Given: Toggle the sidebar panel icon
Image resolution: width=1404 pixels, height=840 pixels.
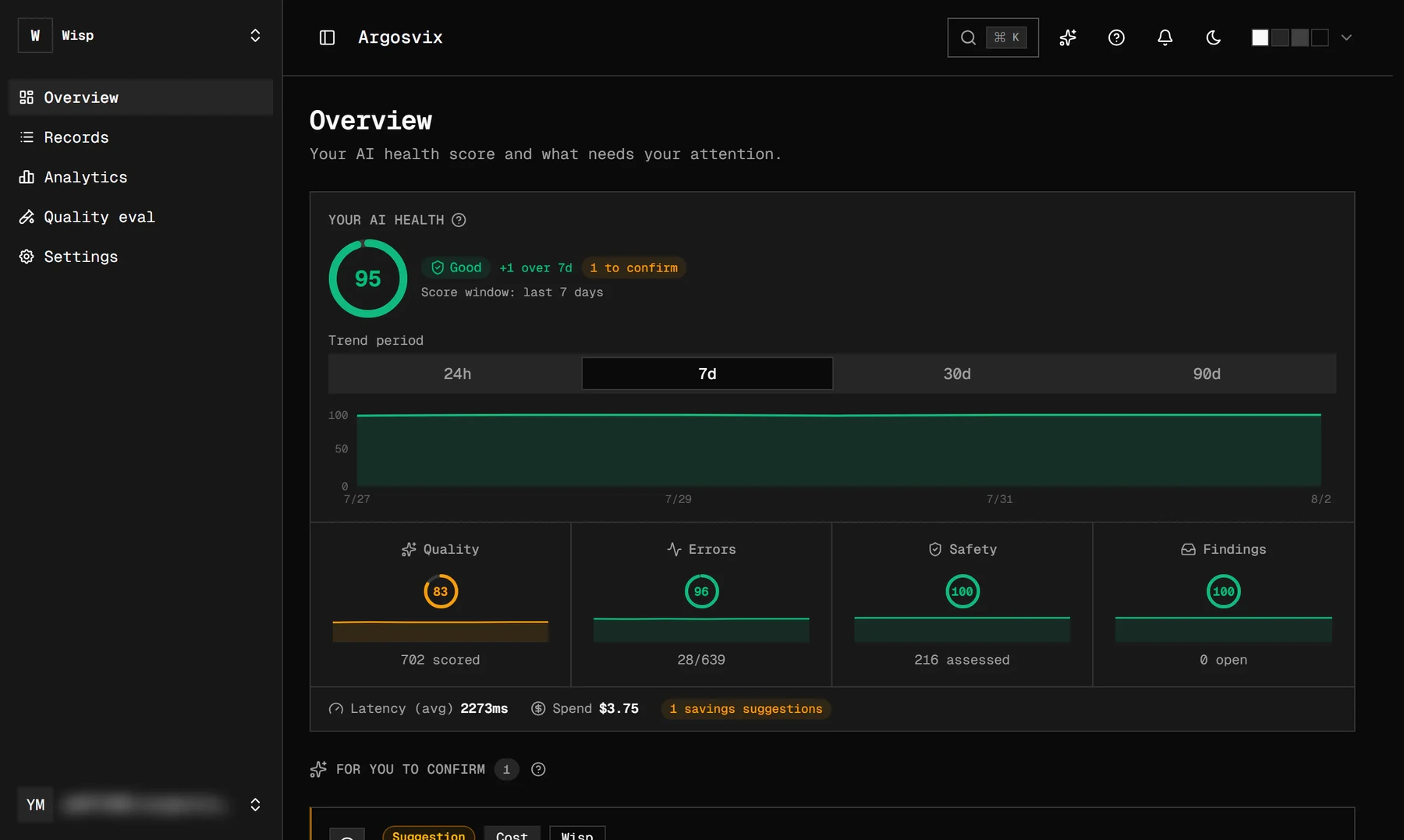Looking at the screenshot, I should pyautogui.click(x=327, y=37).
